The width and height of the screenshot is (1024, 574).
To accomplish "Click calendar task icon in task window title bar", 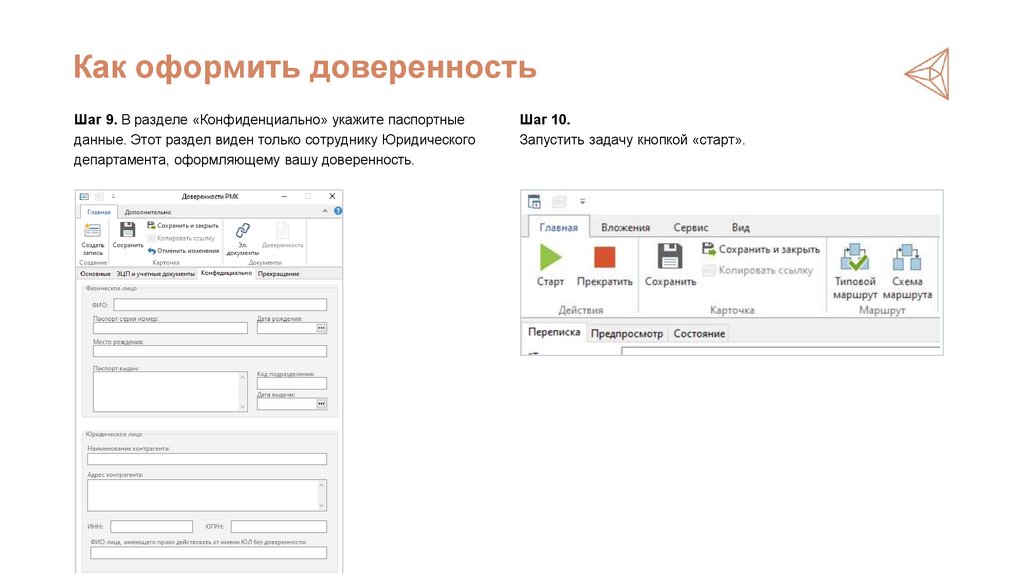I will (x=534, y=201).
